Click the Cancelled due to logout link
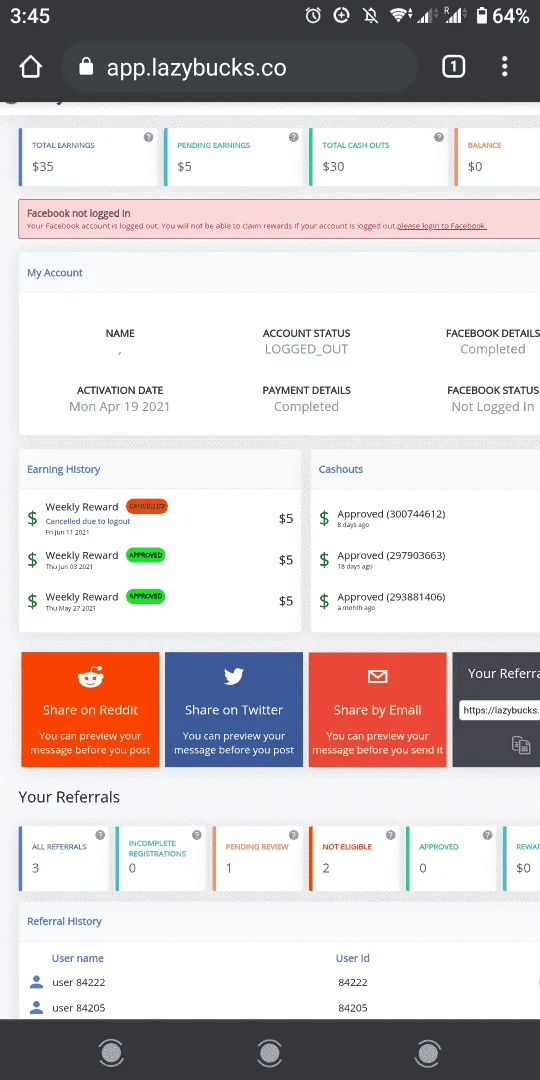 click(87, 521)
